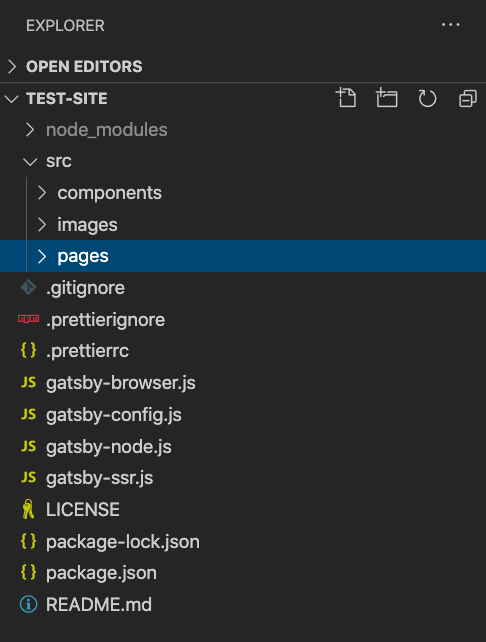Select the highlighted pages folder name
The width and height of the screenshot is (486, 642).
(83, 257)
